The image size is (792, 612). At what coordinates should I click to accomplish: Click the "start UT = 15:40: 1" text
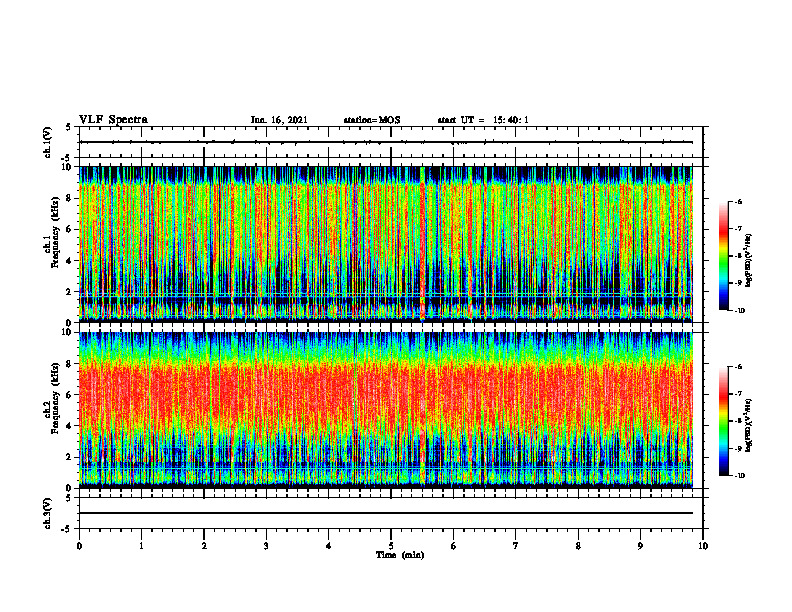[483, 120]
